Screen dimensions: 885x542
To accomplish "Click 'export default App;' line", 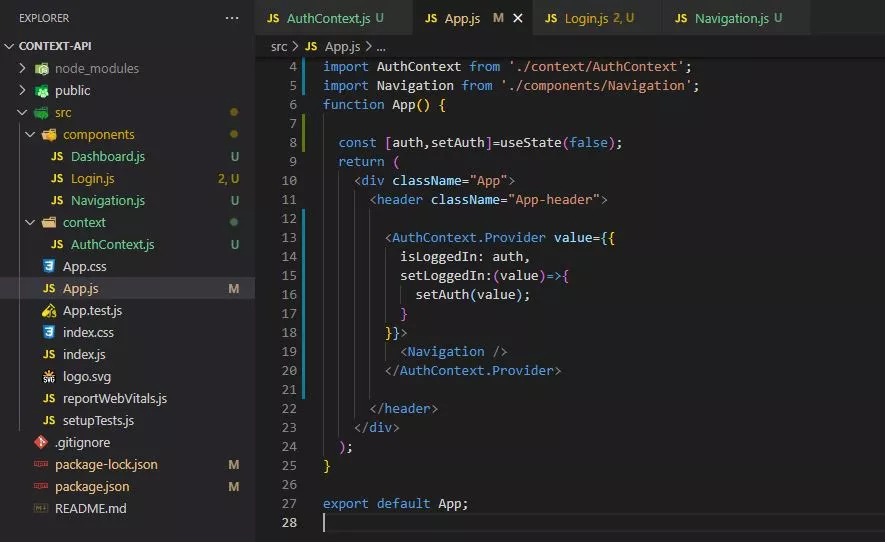I will pyautogui.click(x=395, y=503).
